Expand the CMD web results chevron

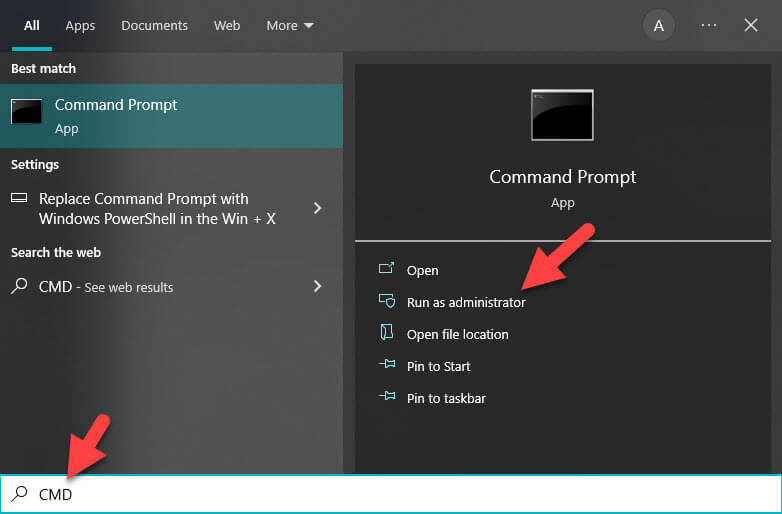(x=317, y=287)
